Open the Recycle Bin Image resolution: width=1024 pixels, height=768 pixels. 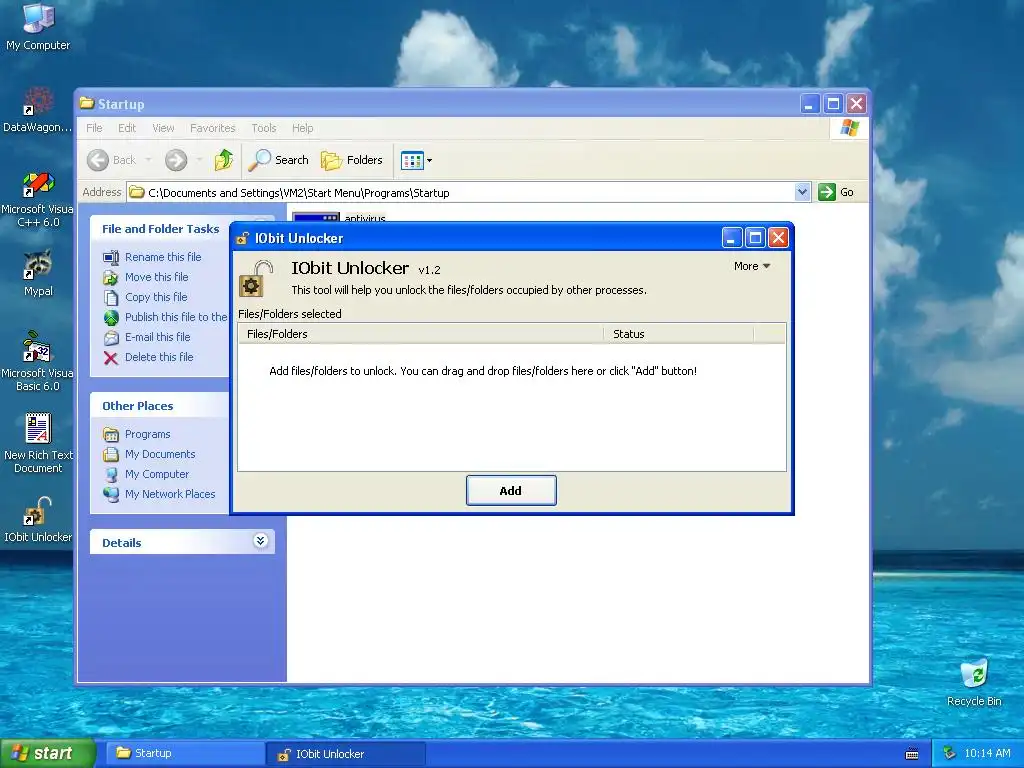point(974,683)
